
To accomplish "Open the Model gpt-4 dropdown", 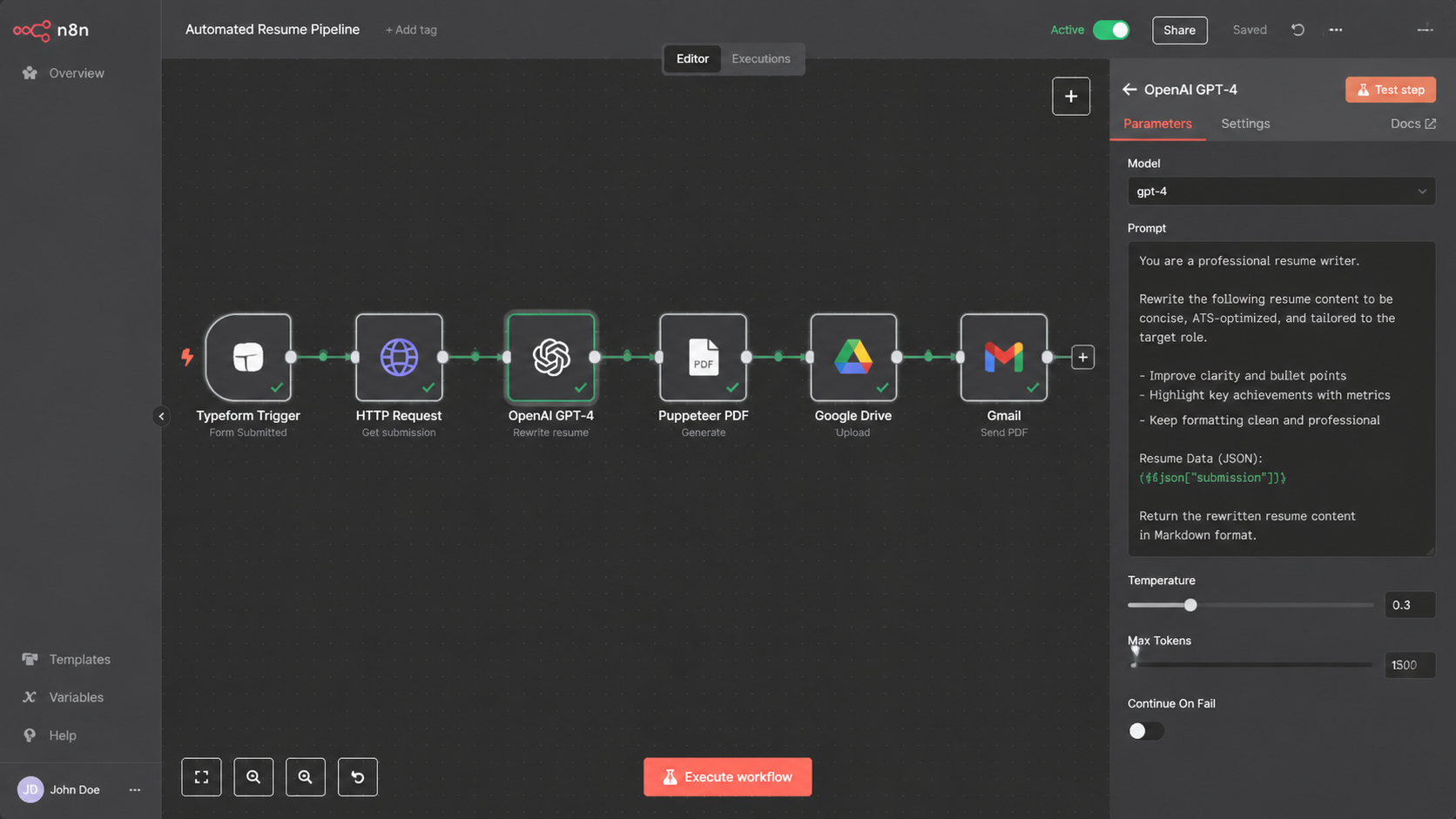I will pyautogui.click(x=1281, y=191).
